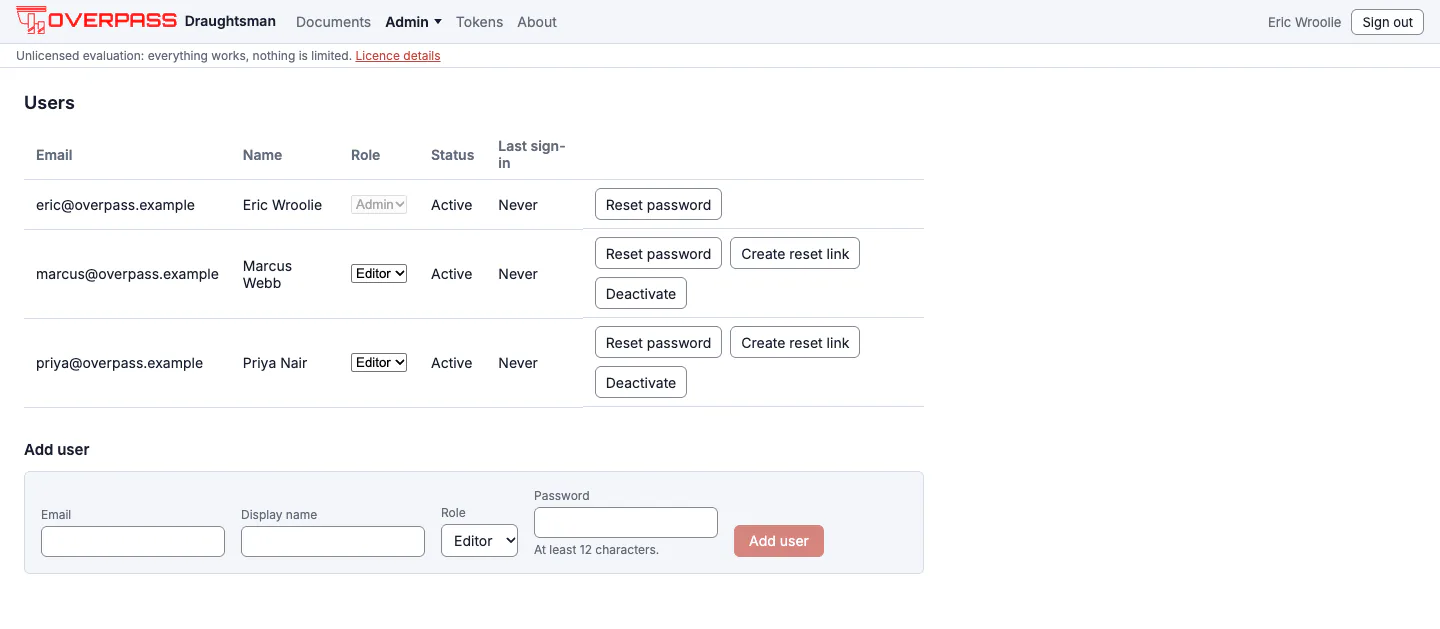Expand the Admin menu

coord(413,22)
